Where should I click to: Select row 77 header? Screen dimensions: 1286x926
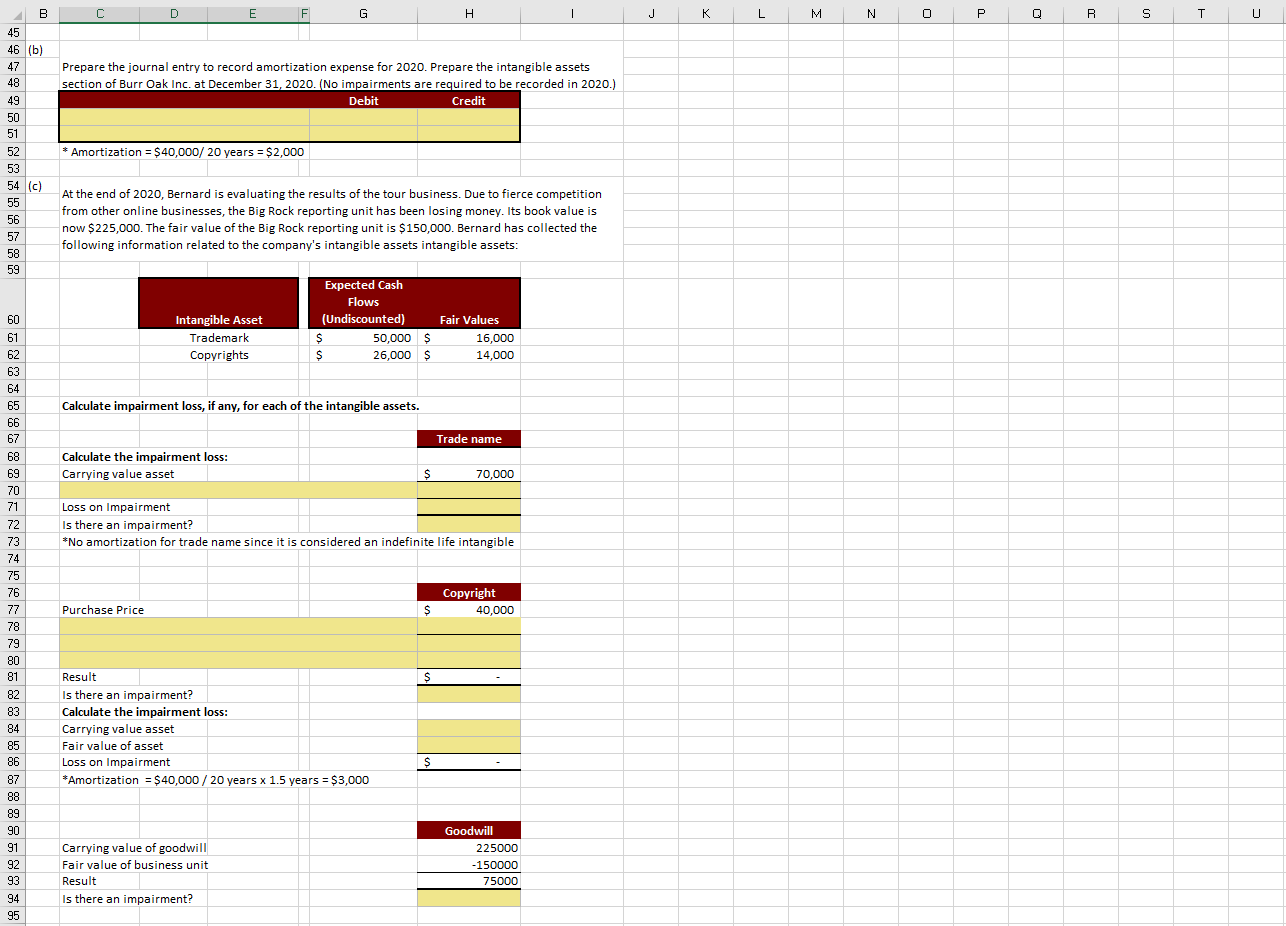[13, 610]
